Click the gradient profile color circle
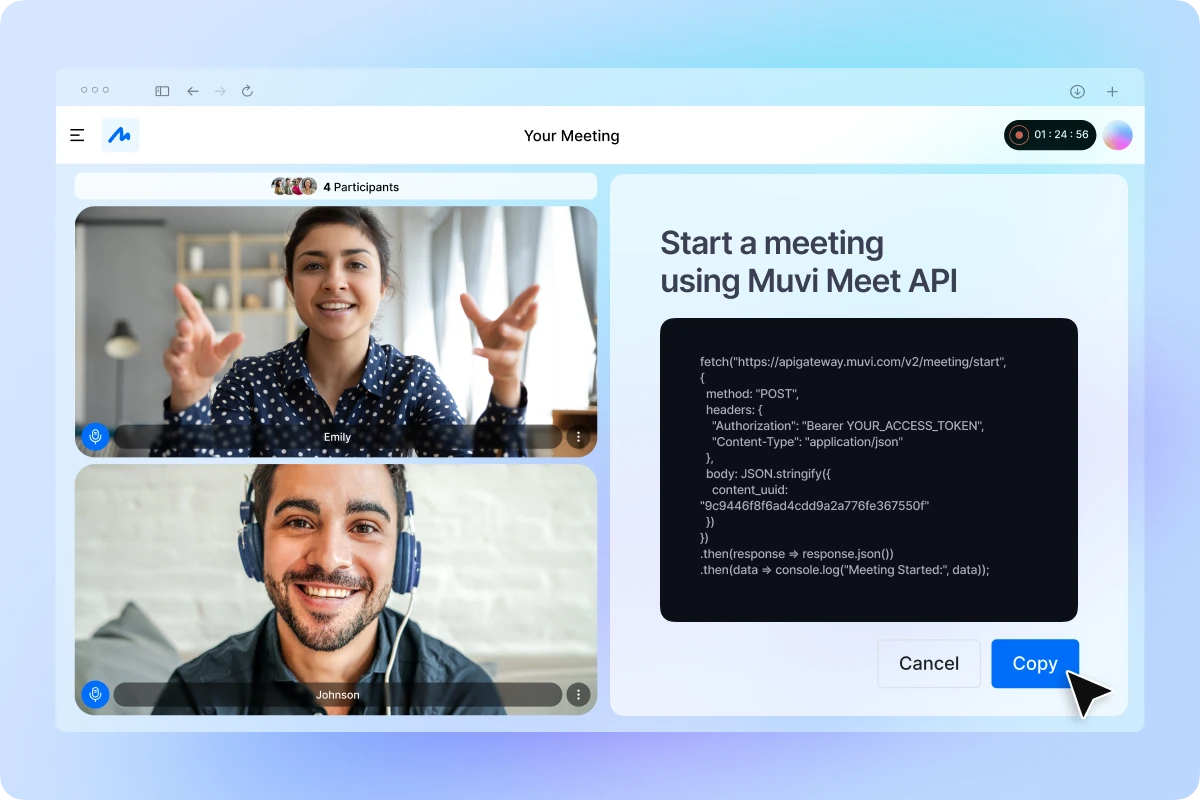The width and height of the screenshot is (1200, 800). click(1118, 135)
